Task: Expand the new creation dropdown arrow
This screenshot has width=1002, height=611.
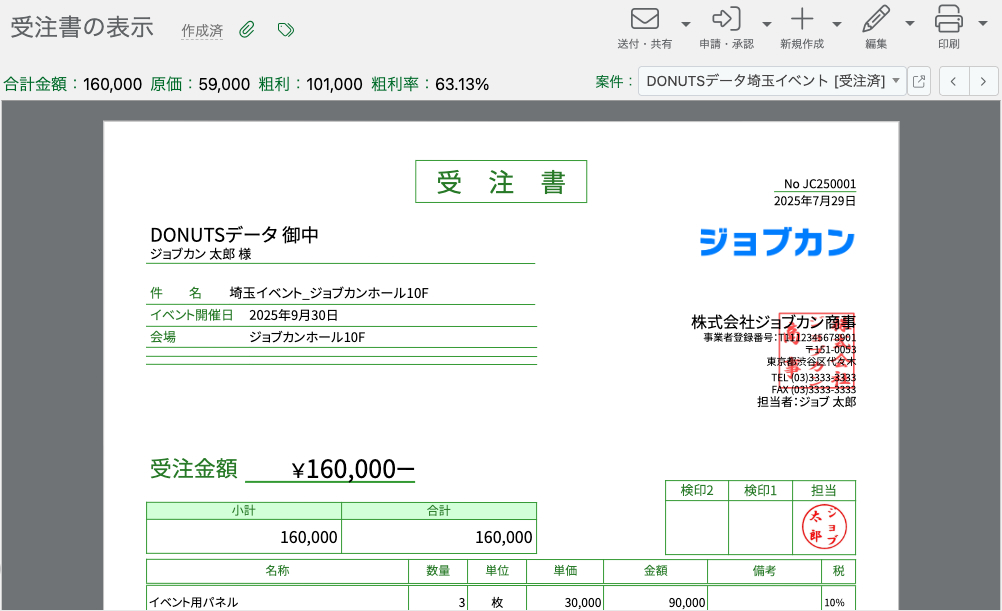Action: (837, 24)
